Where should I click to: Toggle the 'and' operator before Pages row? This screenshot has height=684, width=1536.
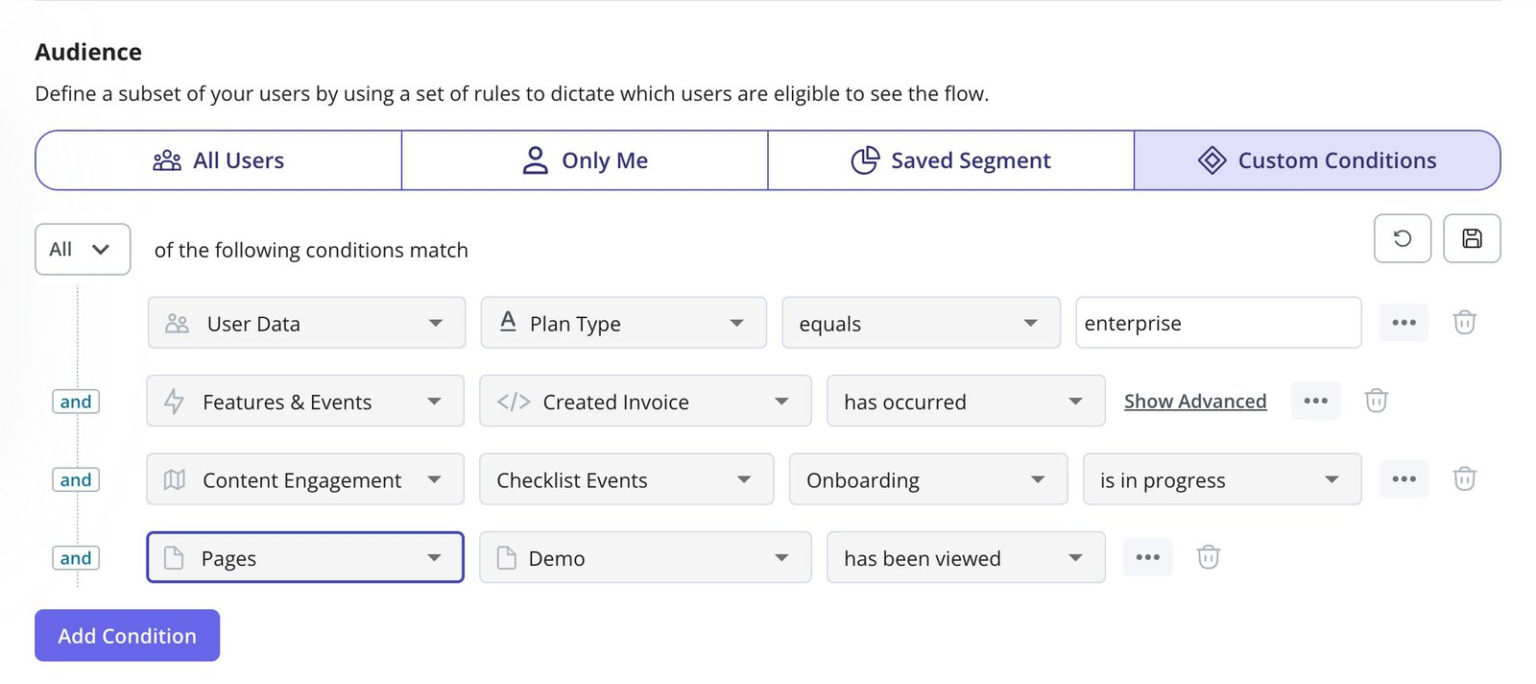(x=76, y=558)
